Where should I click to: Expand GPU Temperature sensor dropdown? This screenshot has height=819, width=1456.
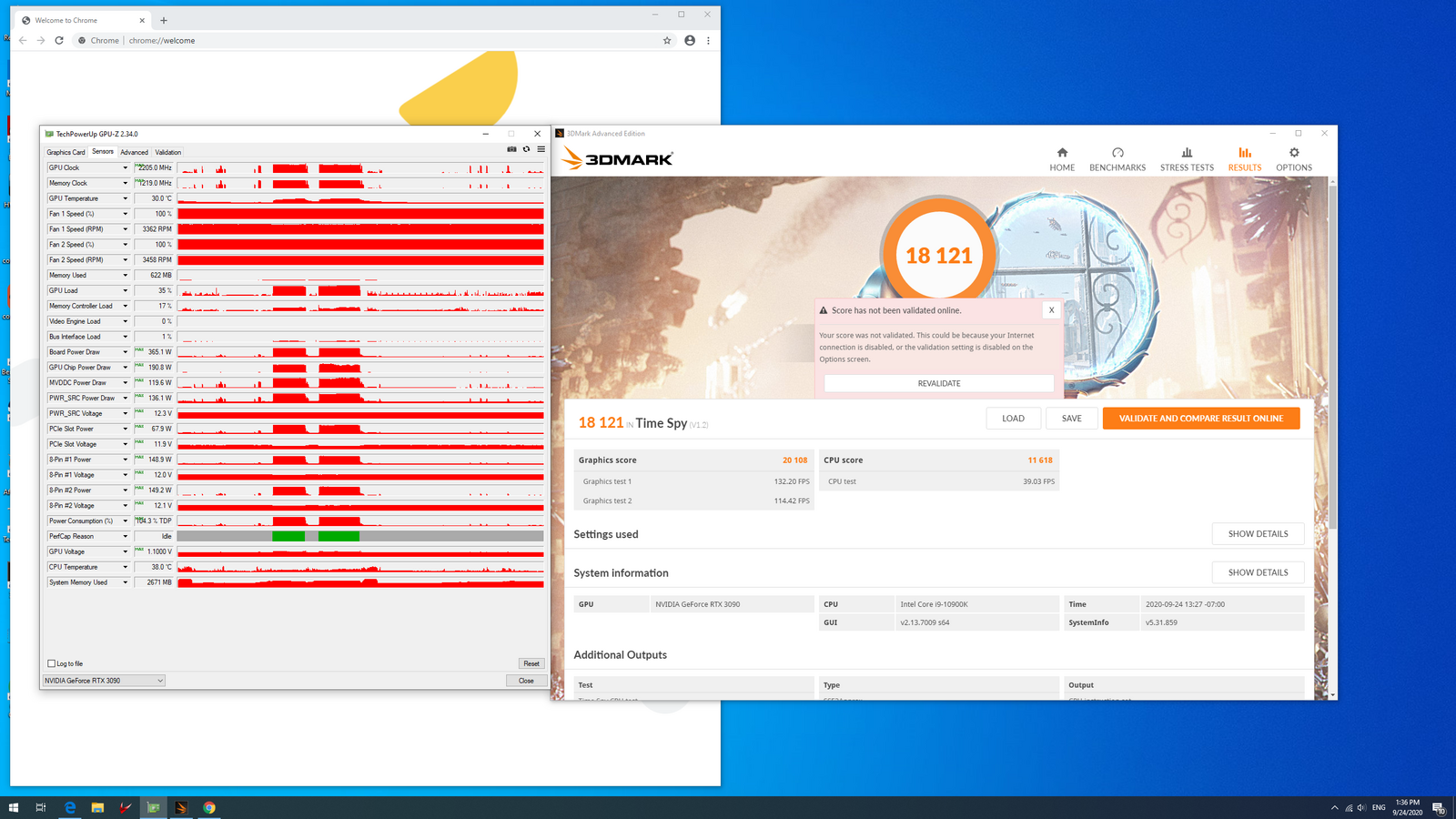(126, 198)
